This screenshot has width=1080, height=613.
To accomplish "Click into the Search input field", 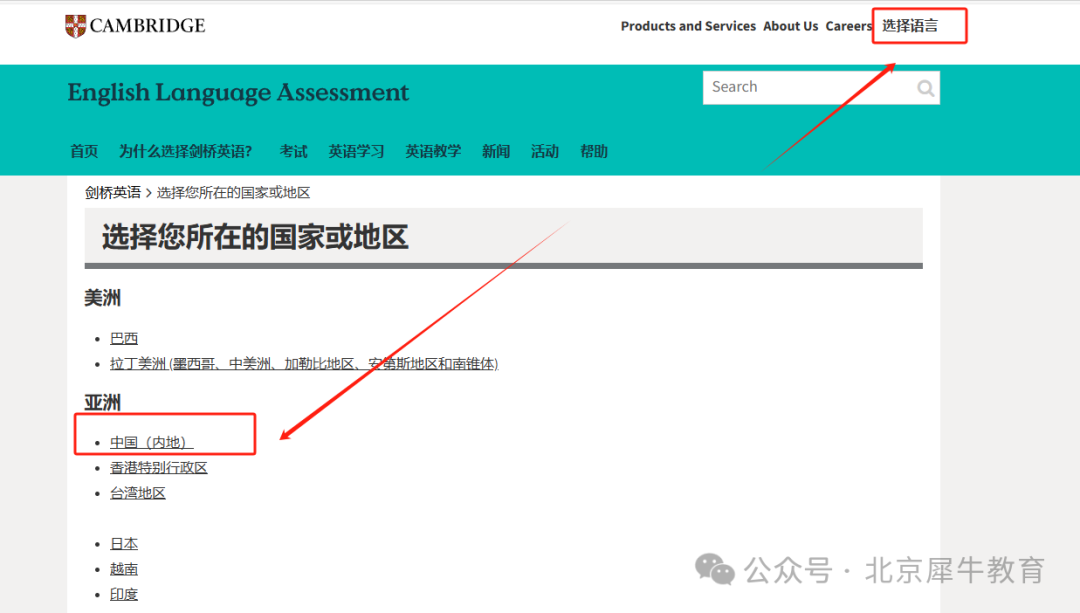I will (807, 88).
